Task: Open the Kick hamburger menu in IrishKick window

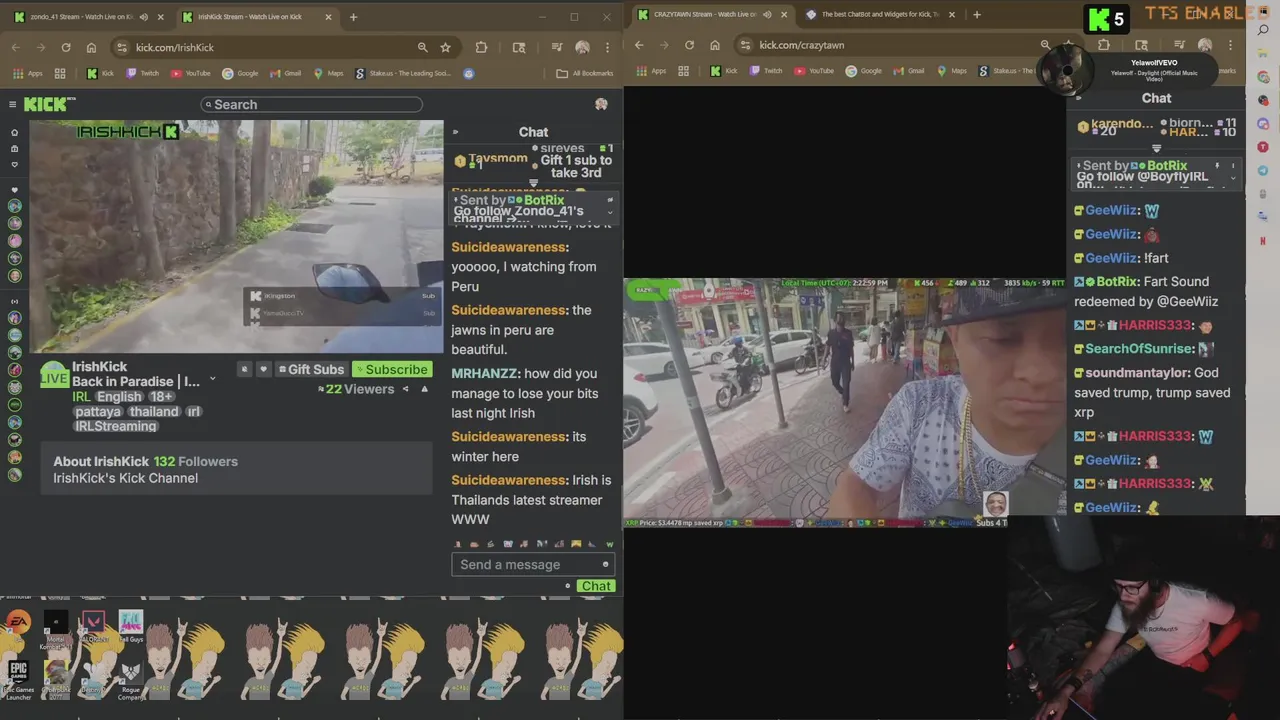Action: click(12, 104)
